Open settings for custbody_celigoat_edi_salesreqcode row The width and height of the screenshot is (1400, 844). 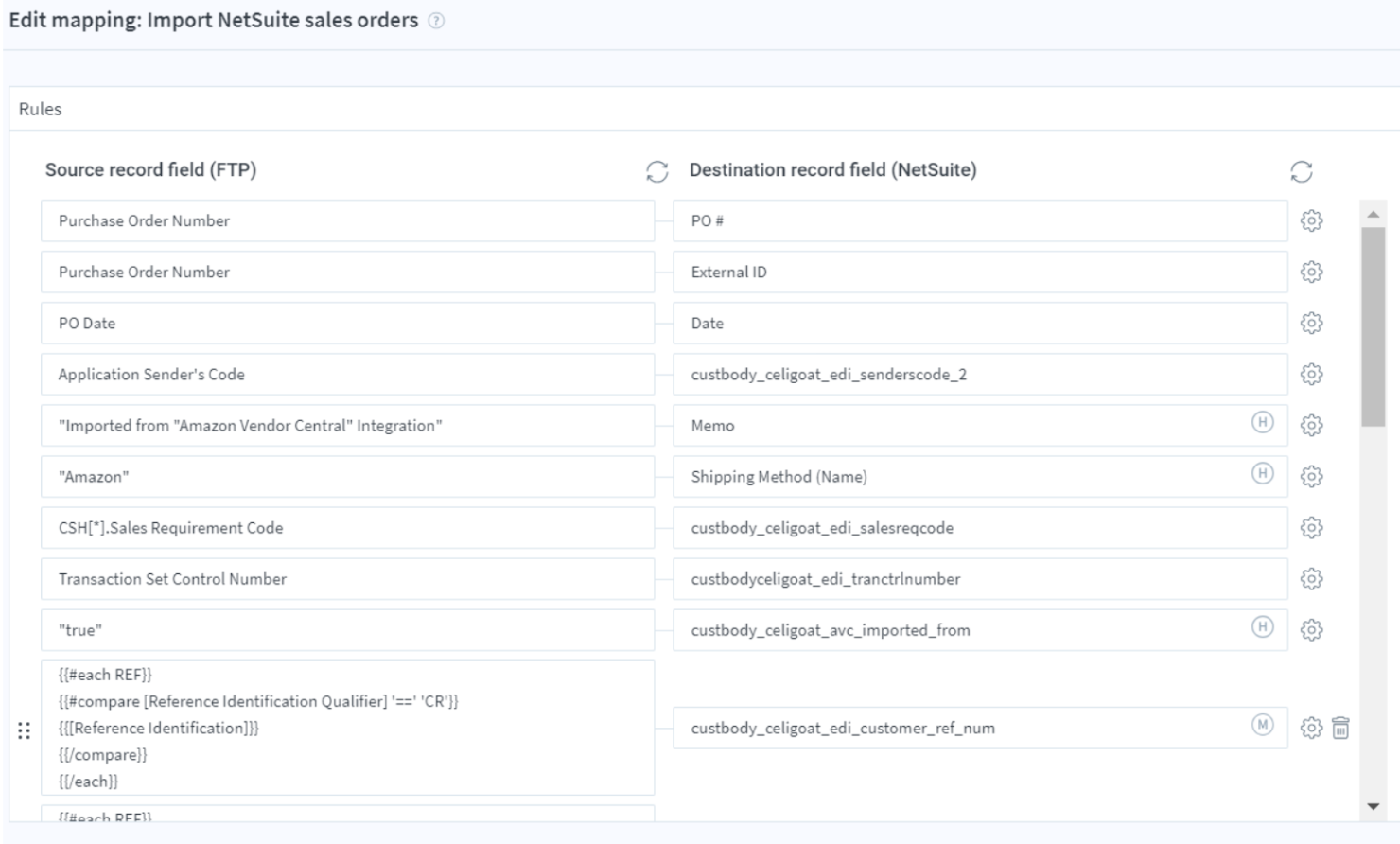coord(1311,527)
